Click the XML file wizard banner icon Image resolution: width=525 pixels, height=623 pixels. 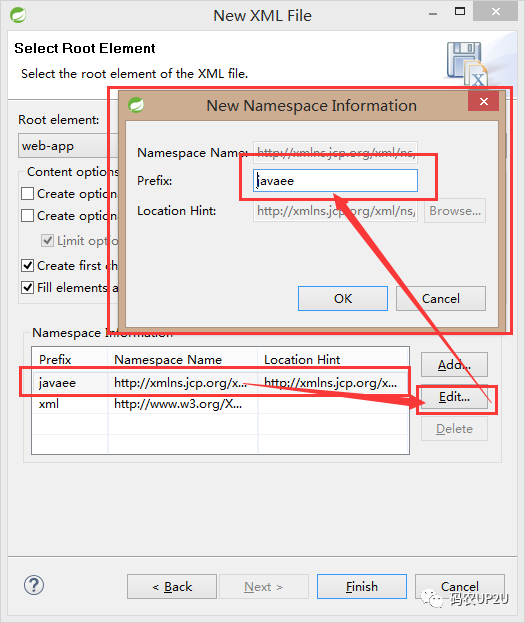tap(467, 64)
